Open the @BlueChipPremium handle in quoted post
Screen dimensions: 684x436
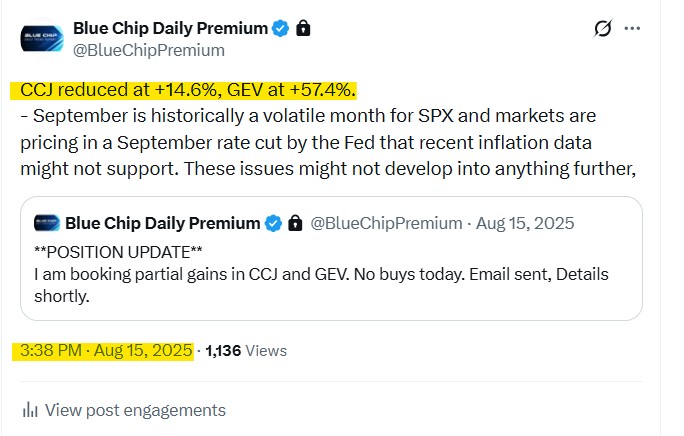388,222
